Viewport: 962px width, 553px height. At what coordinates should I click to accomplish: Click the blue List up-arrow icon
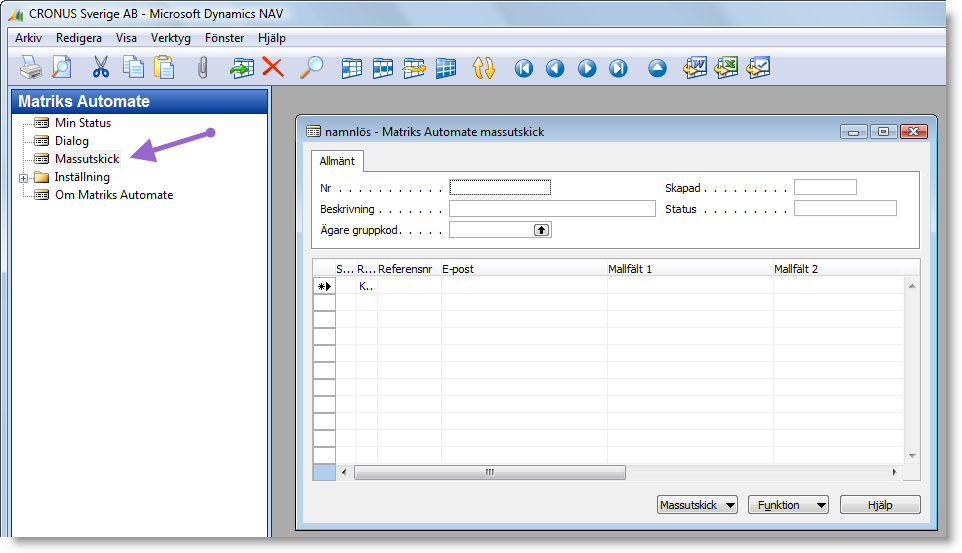(657, 68)
